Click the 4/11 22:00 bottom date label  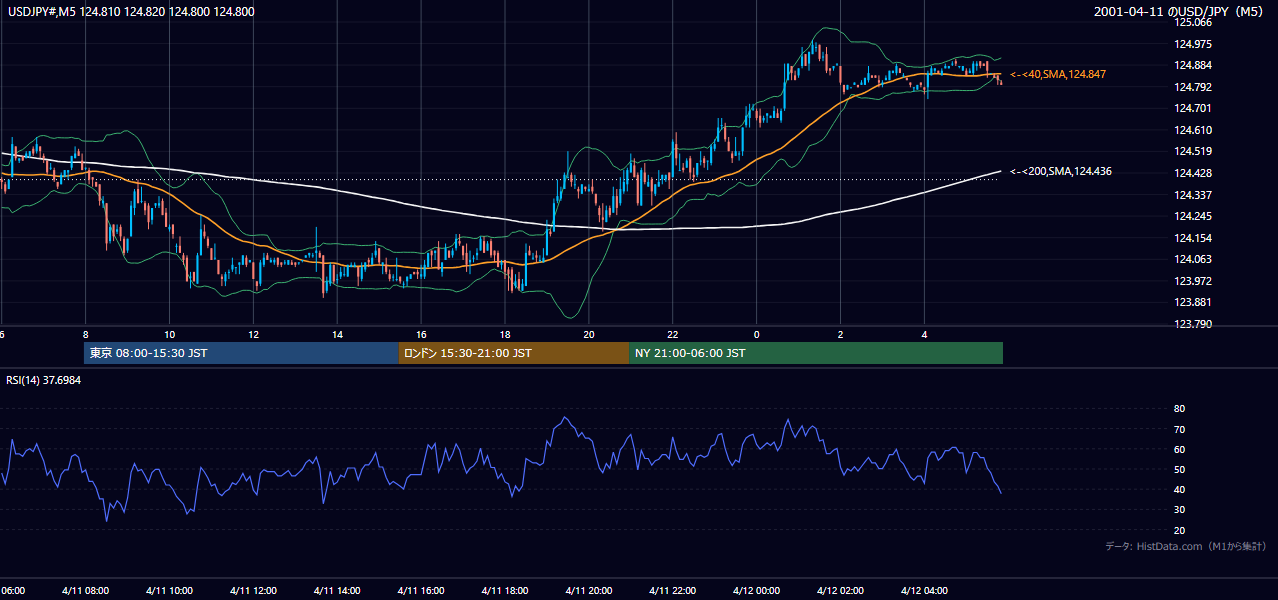pyautogui.click(x=673, y=590)
